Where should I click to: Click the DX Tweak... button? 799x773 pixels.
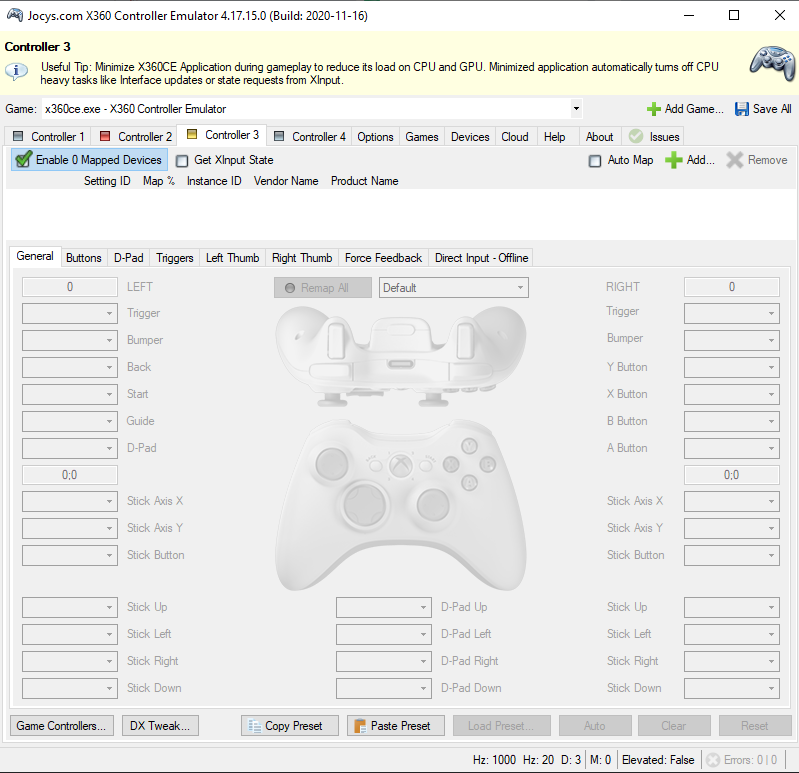160,726
